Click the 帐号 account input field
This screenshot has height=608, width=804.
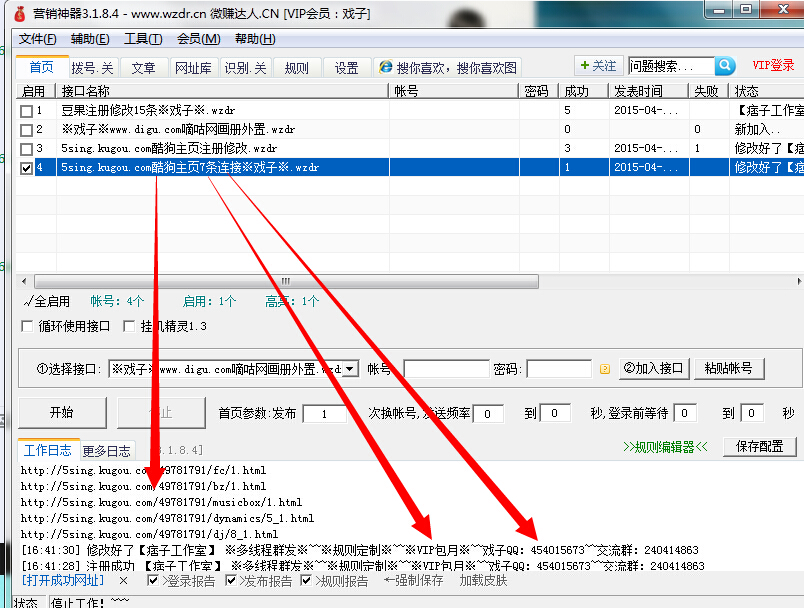(447, 369)
